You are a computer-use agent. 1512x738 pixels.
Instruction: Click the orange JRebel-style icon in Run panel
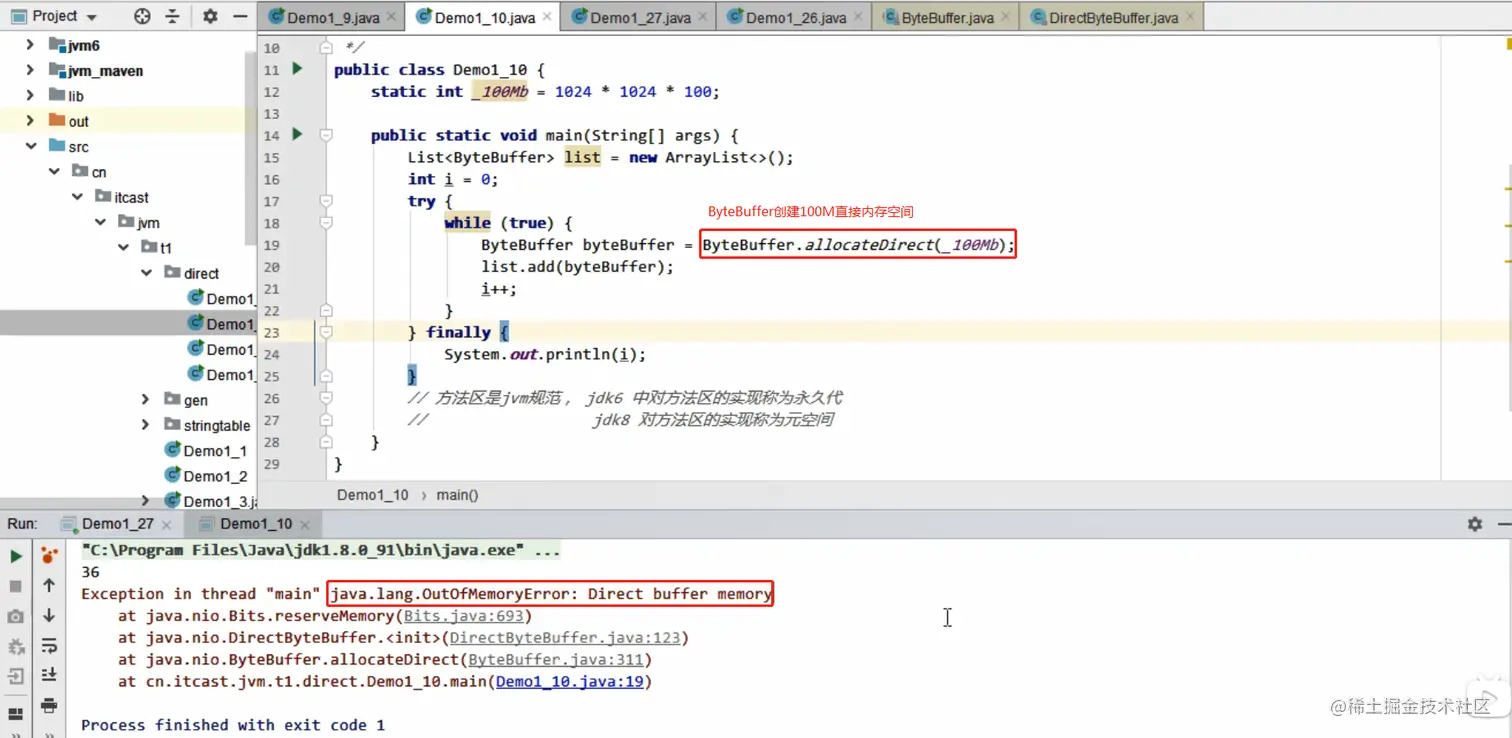(48, 555)
